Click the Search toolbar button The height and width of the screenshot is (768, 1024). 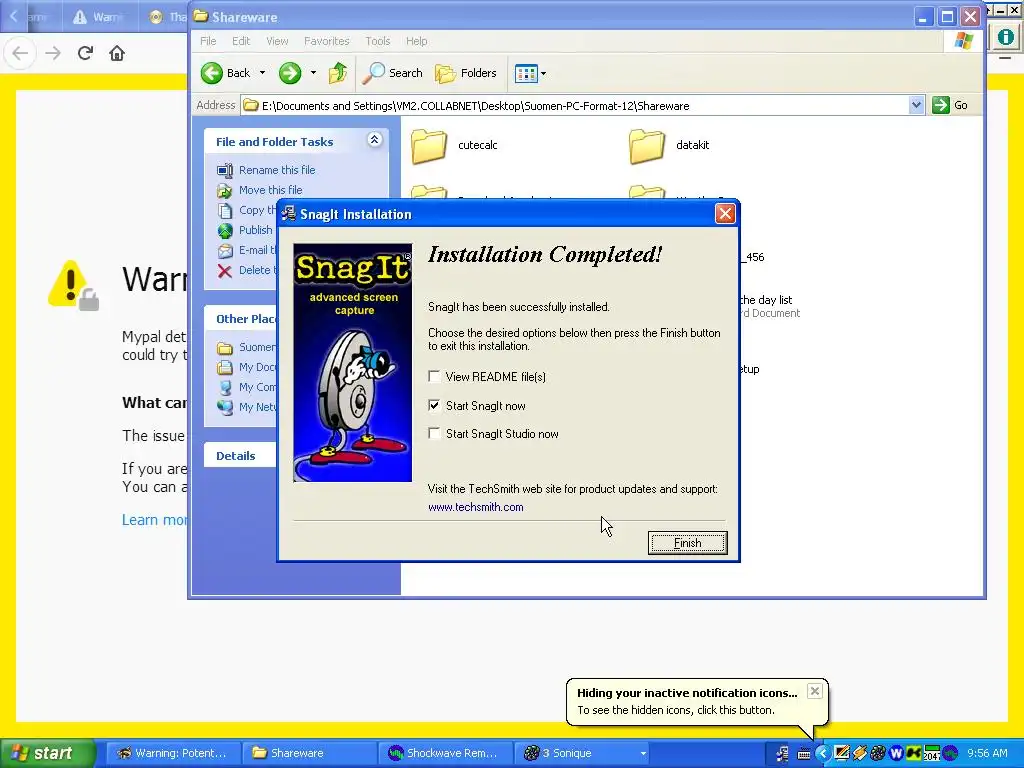coord(392,73)
